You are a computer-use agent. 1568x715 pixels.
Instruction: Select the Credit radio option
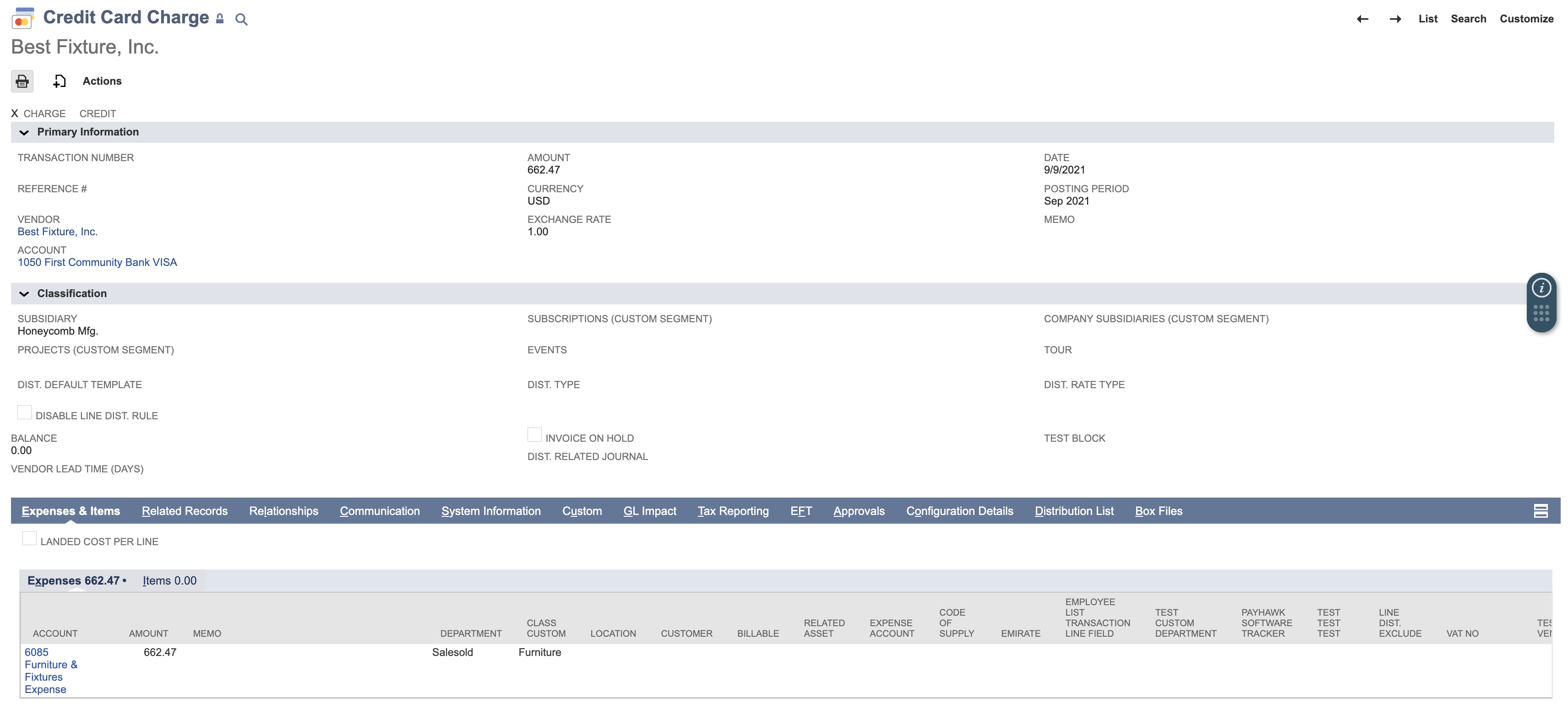(98, 114)
